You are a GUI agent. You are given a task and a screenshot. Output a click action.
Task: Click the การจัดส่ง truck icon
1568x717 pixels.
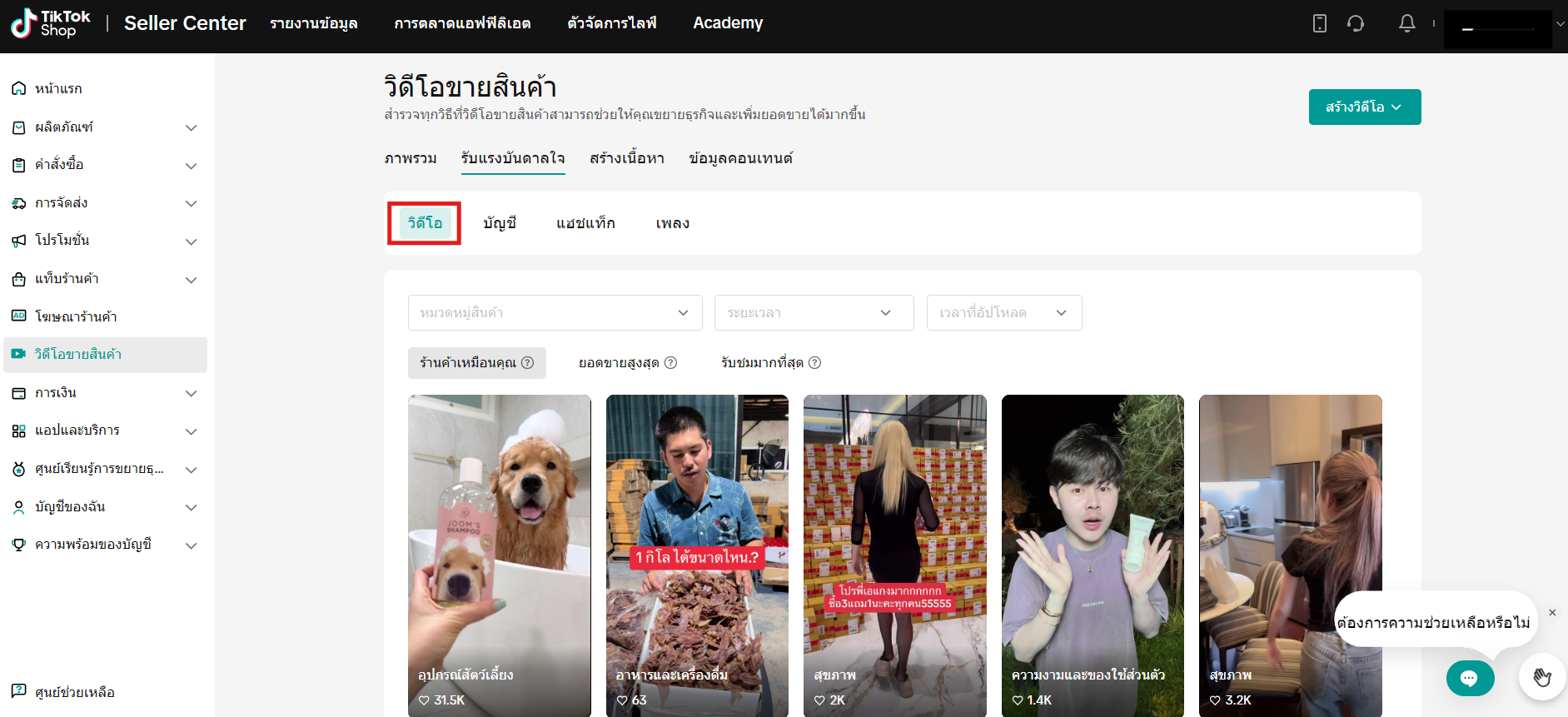19,203
